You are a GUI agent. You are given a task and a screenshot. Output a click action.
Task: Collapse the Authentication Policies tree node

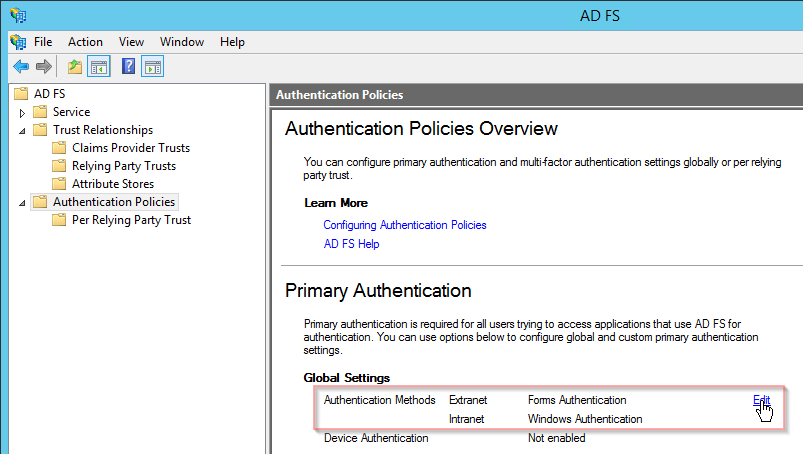coord(22,203)
